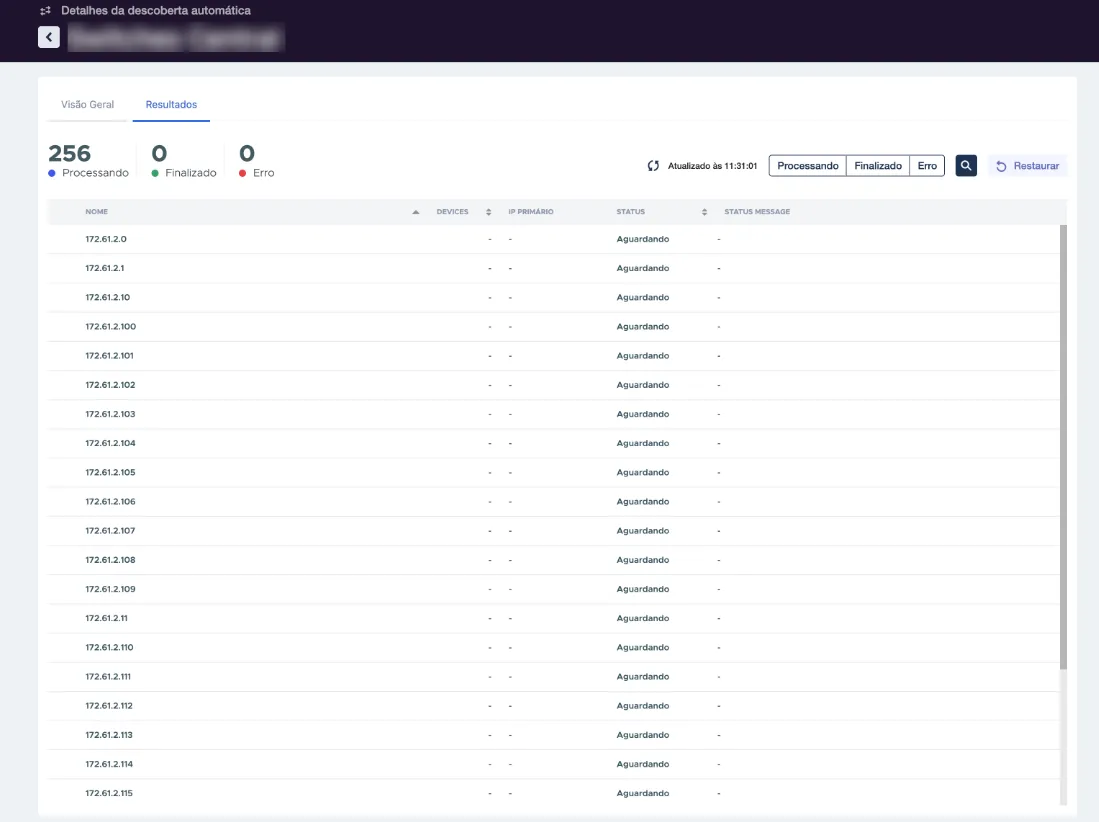
Task: Open search with the magnifying glass button
Action: [x=966, y=165]
